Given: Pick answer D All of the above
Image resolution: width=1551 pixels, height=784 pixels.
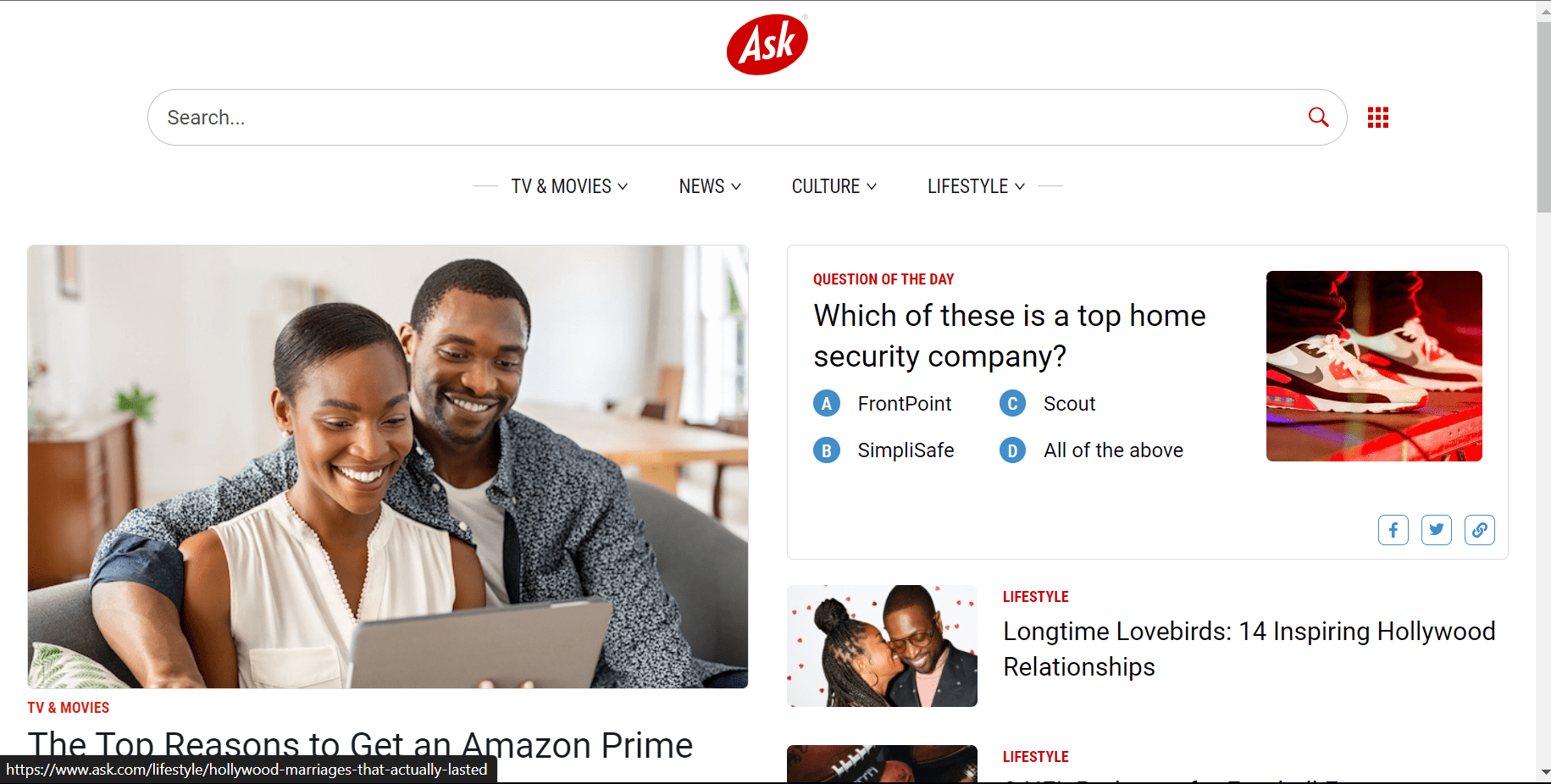Looking at the screenshot, I should coord(1092,450).
